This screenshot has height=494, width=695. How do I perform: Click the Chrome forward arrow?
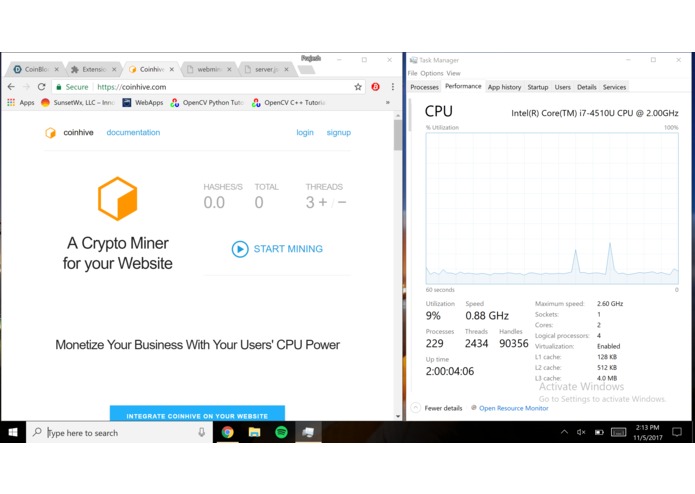point(26,87)
